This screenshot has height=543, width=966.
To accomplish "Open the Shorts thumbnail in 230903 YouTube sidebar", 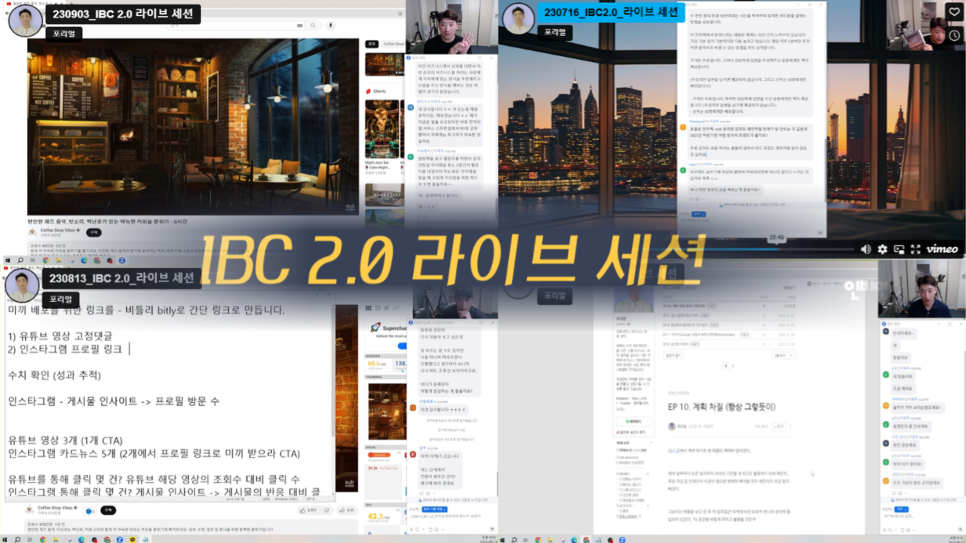I will tap(382, 129).
